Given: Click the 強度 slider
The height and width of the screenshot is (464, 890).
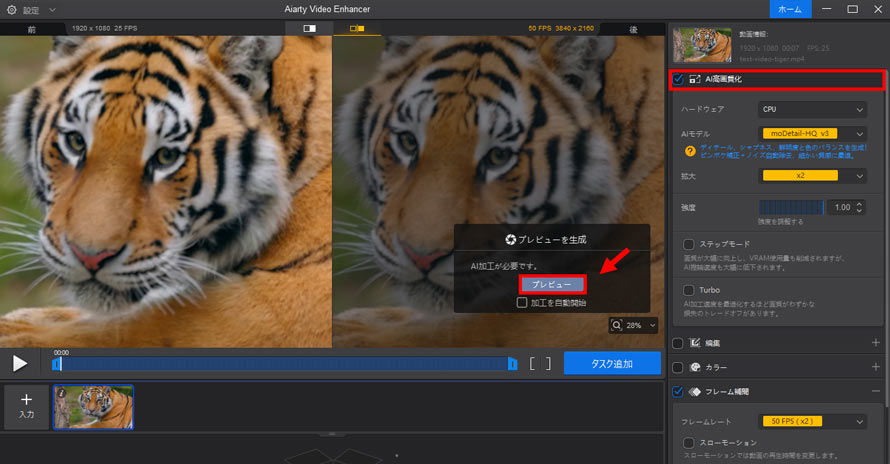Looking at the screenshot, I should click(x=791, y=207).
